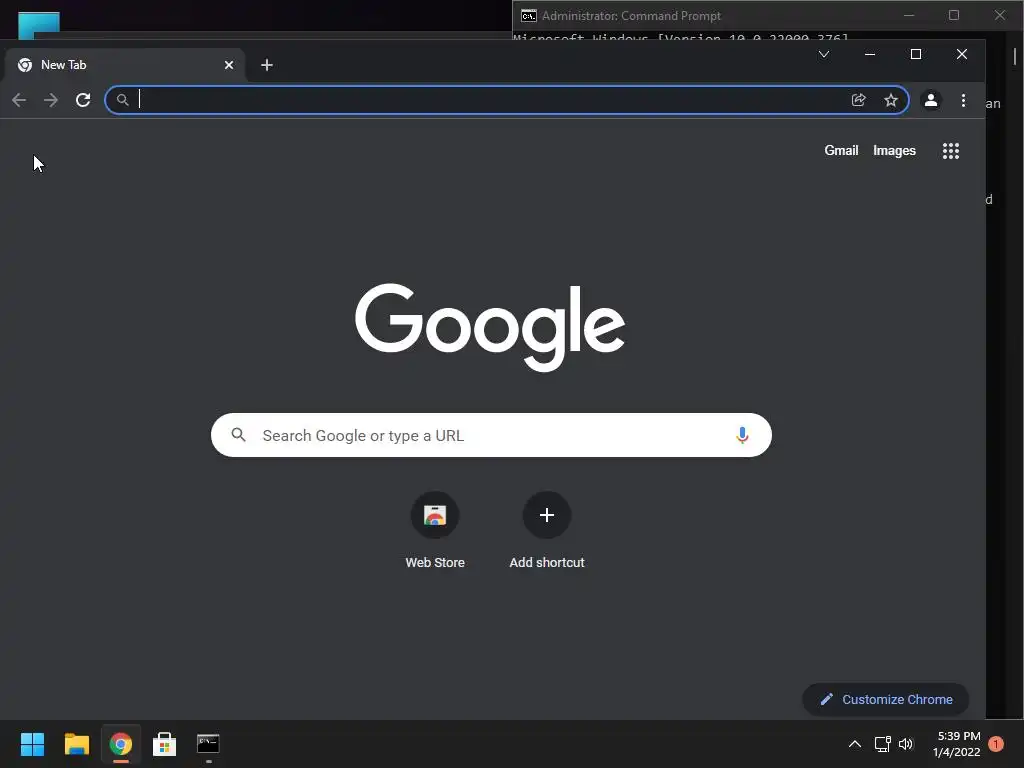
Task: Click the Chrome icon on the taskbar
Action: [x=121, y=744]
